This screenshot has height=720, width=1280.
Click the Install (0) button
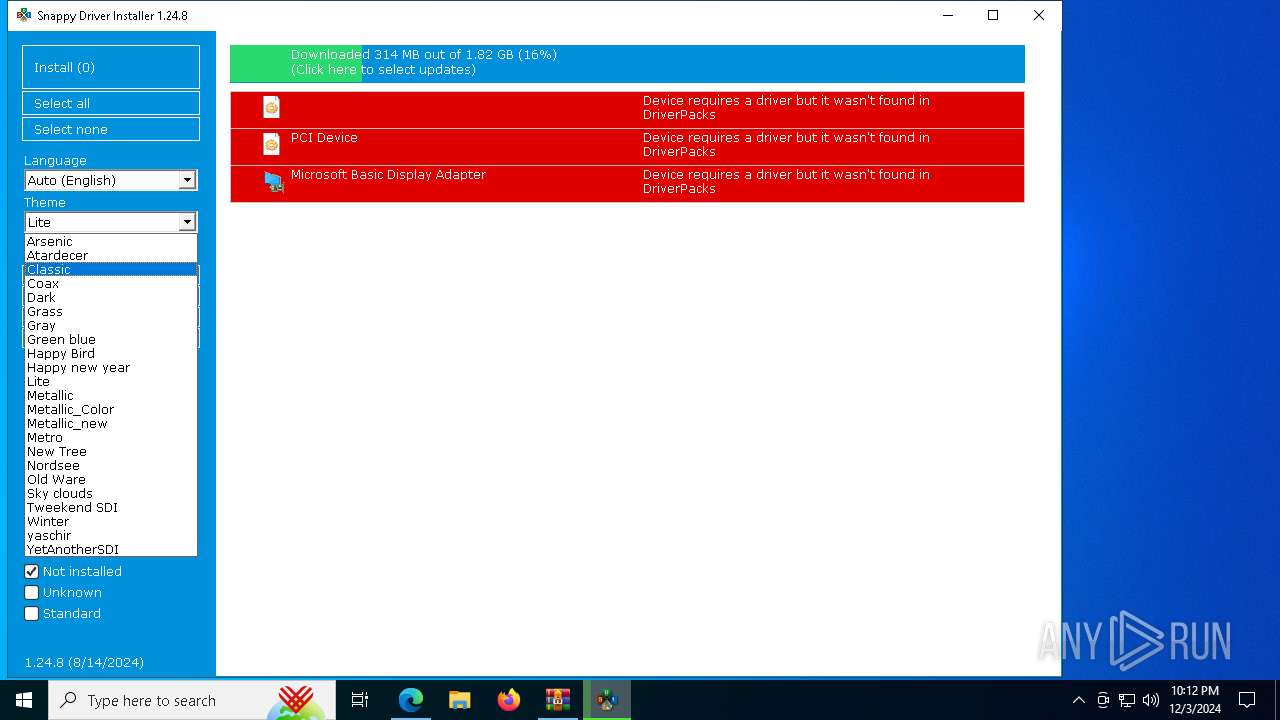click(x=111, y=67)
